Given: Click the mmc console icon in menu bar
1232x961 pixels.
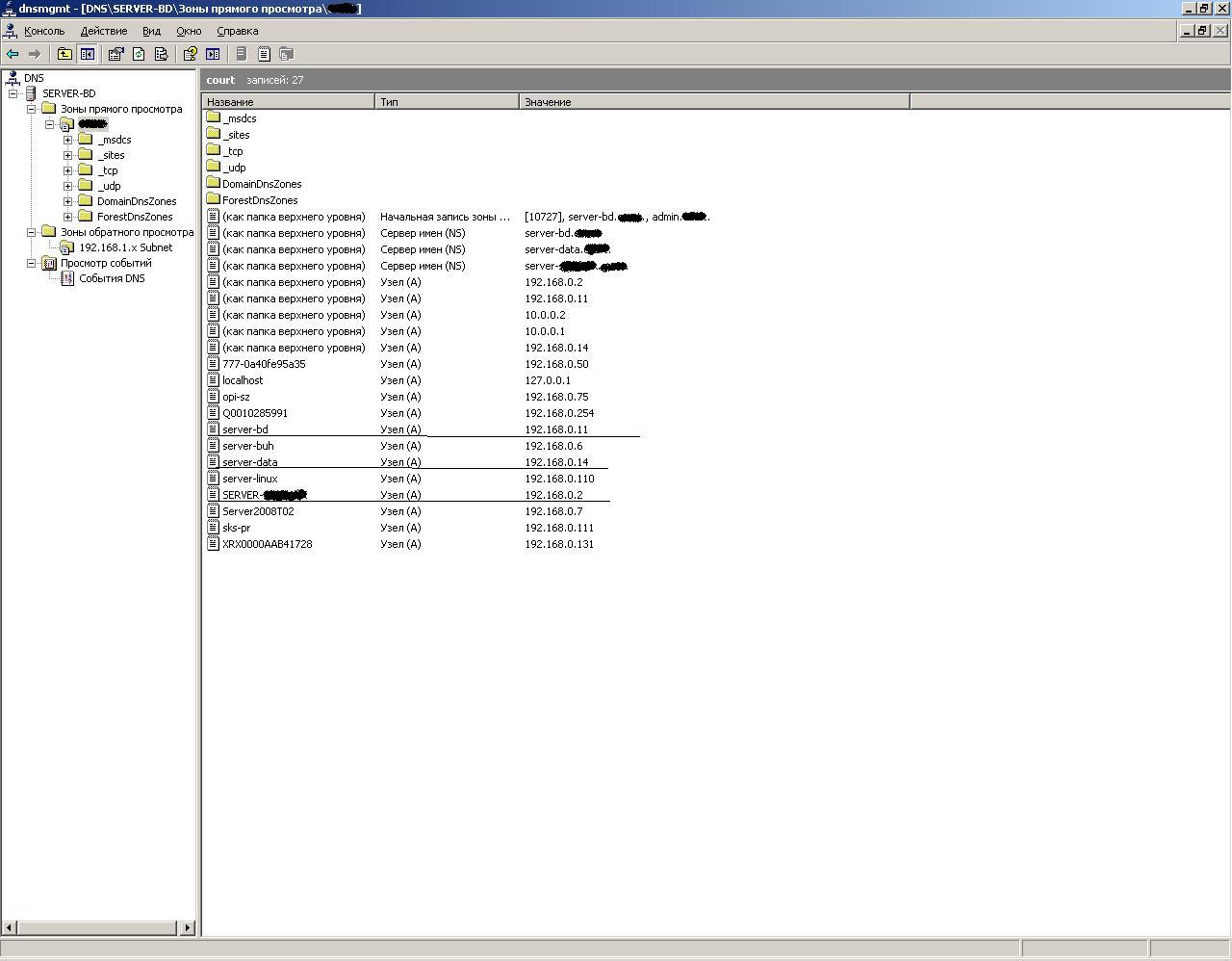Looking at the screenshot, I should point(10,31).
